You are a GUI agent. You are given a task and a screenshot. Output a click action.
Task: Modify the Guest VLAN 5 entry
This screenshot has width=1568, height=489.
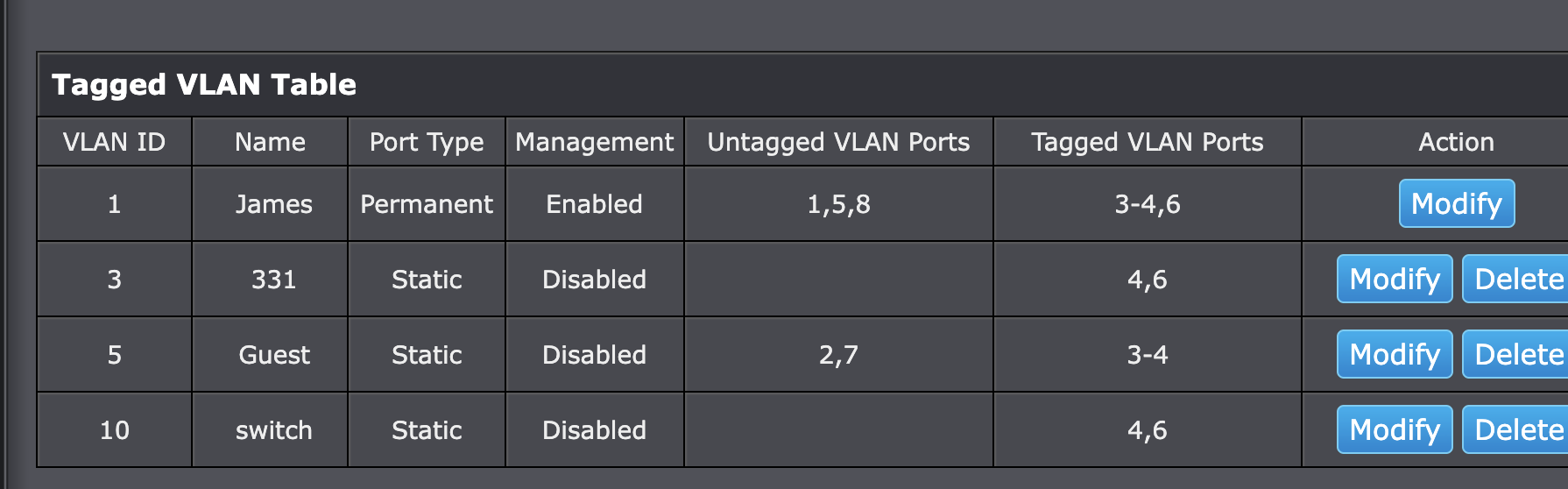point(1395,354)
